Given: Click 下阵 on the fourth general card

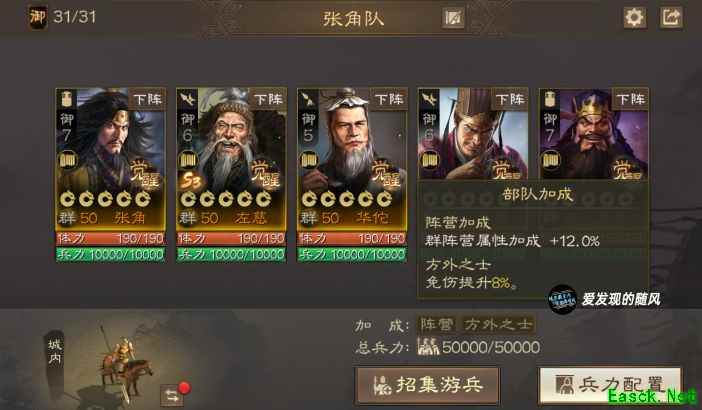Looking at the screenshot, I should tap(510, 99).
